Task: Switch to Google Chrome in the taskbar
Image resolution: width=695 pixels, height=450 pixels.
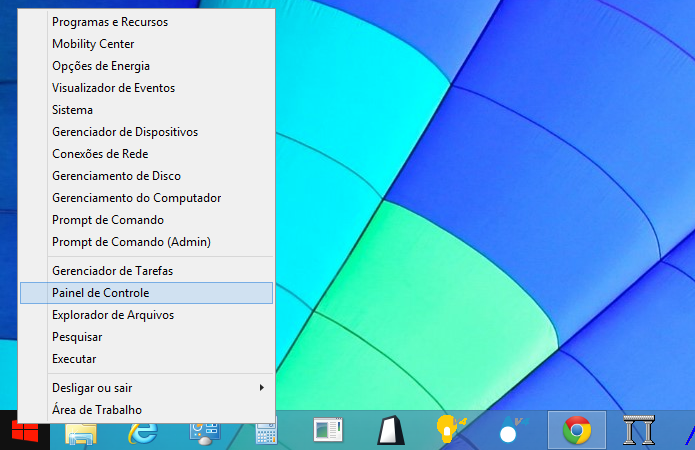Action: pos(577,430)
